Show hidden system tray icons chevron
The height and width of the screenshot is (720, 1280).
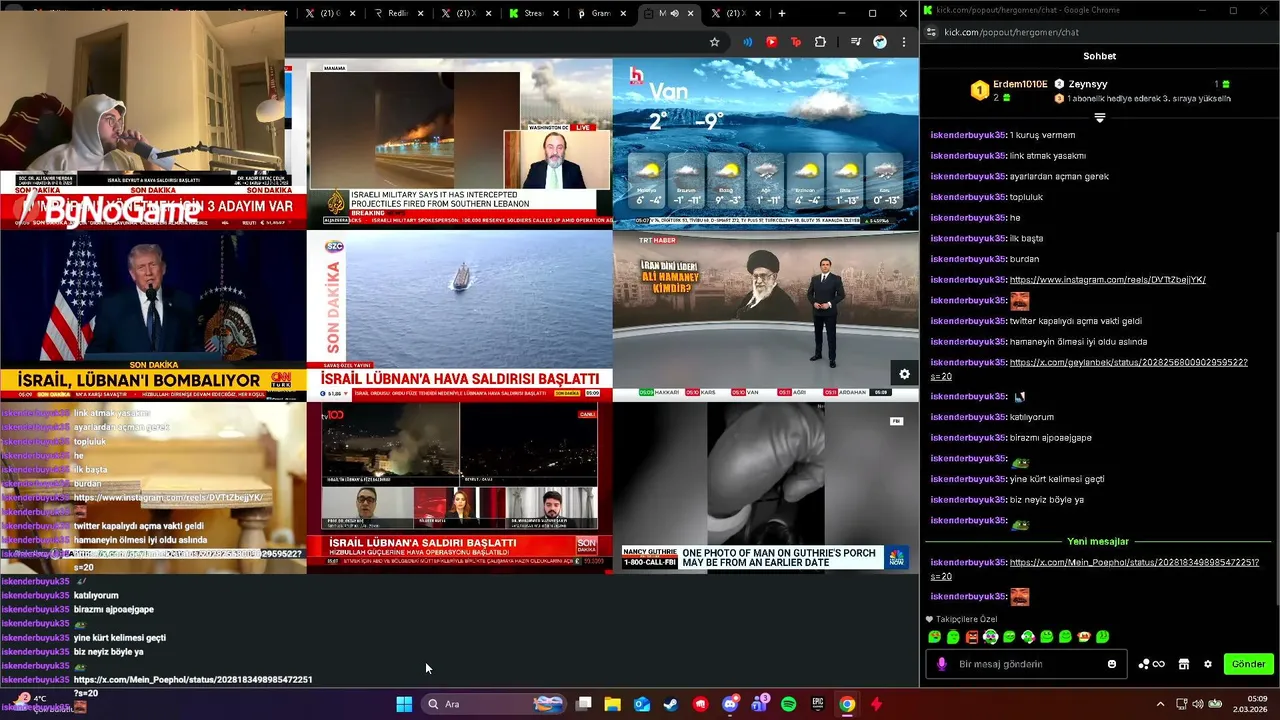[x=1160, y=704]
